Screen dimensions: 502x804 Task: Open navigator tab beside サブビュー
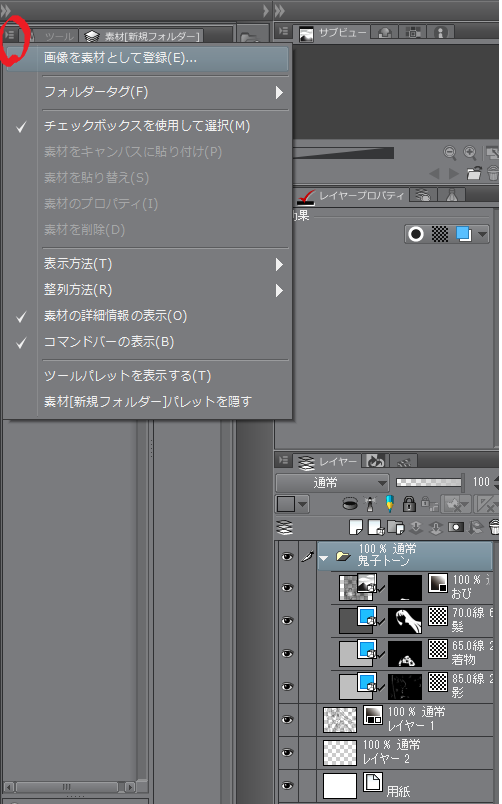point(384,32)
